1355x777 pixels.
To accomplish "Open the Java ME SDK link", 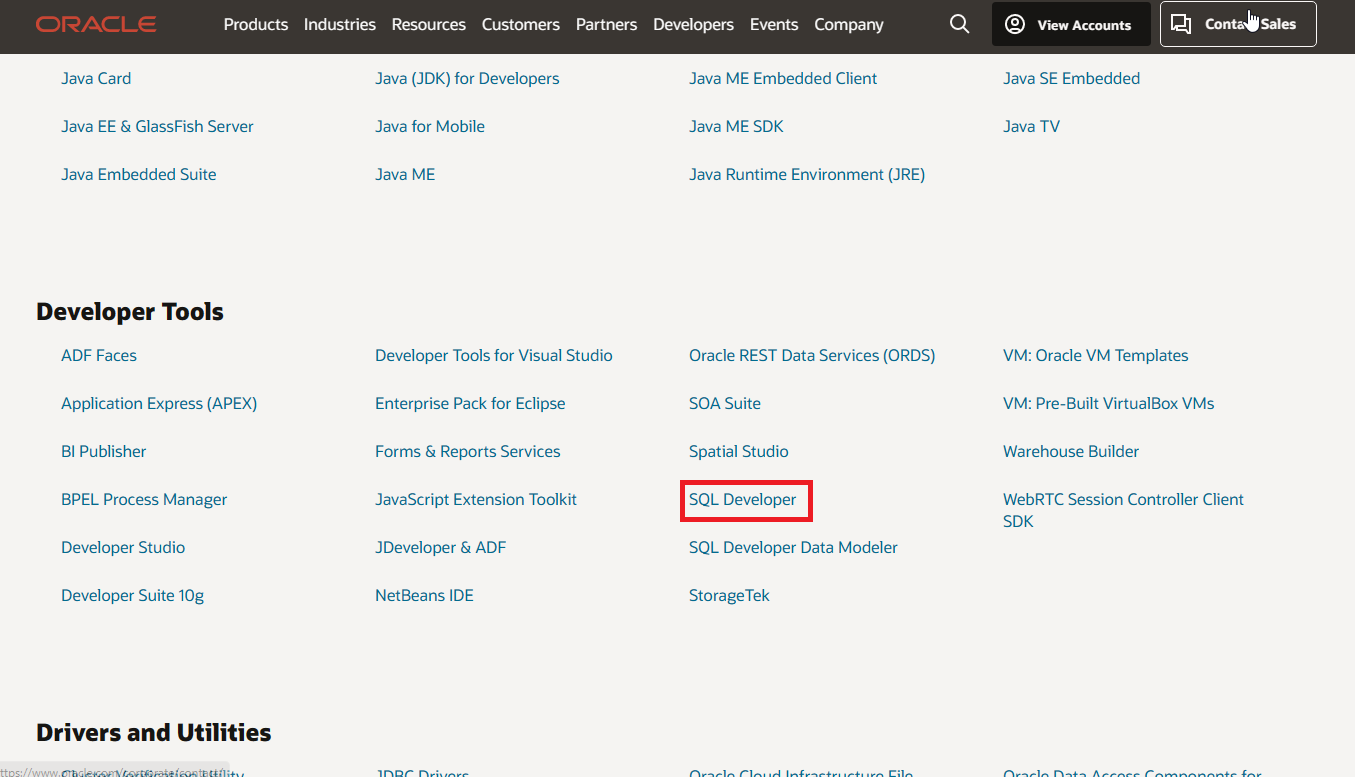I will [736, 126].
